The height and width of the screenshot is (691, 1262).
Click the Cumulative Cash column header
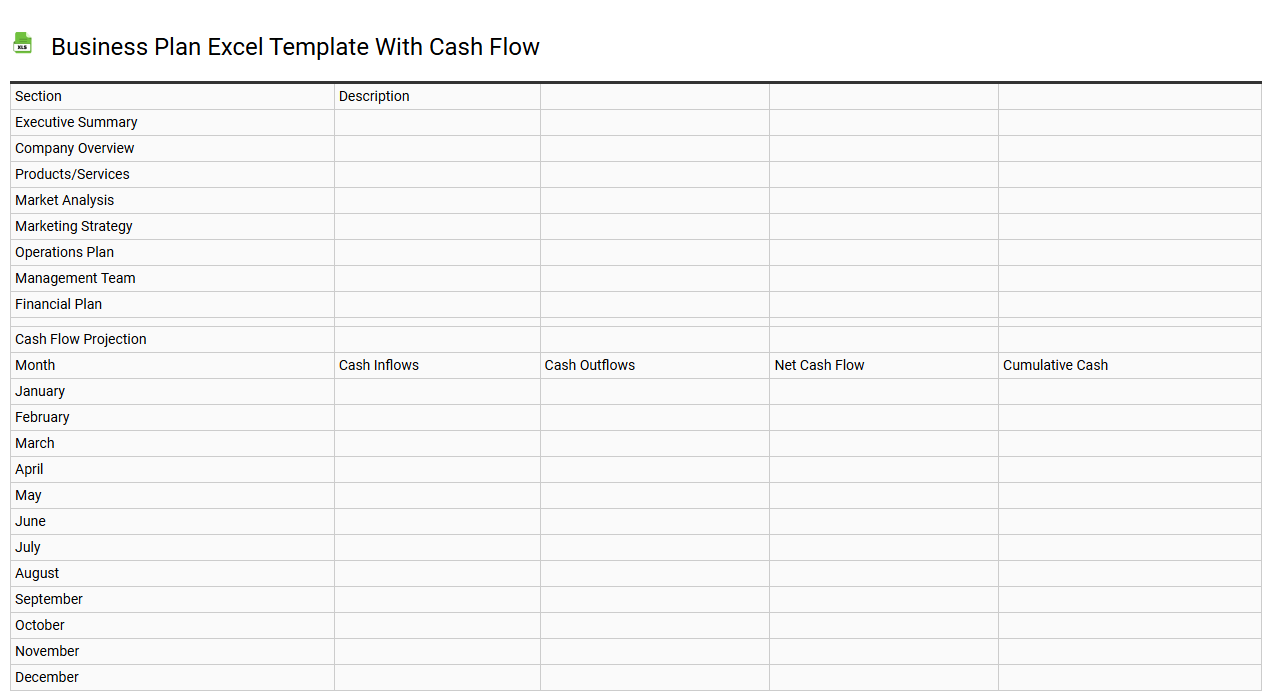[1055, 365]
